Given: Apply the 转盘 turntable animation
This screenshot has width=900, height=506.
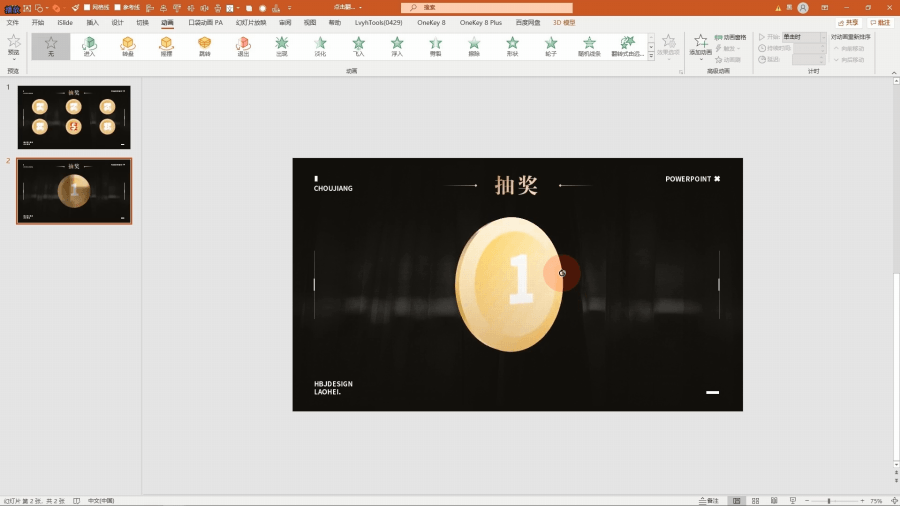Looking at the screenshot, I should [128, 46].
